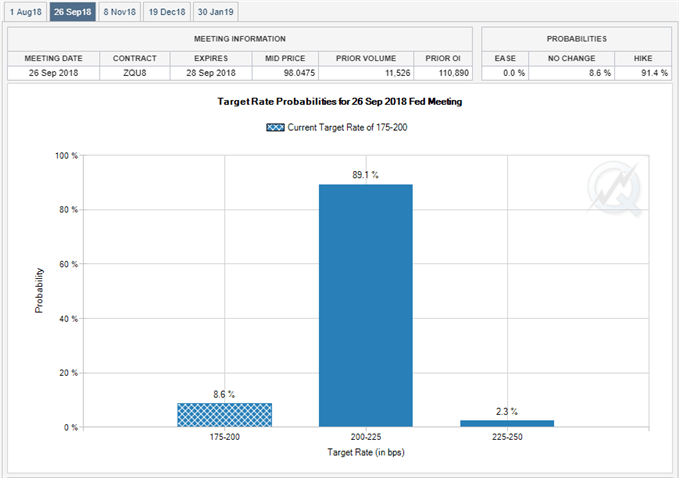The height and width of the screenshot is (478, 679).
Task: Click the 11,526 prior volume value
Action: tap(398, 73)
